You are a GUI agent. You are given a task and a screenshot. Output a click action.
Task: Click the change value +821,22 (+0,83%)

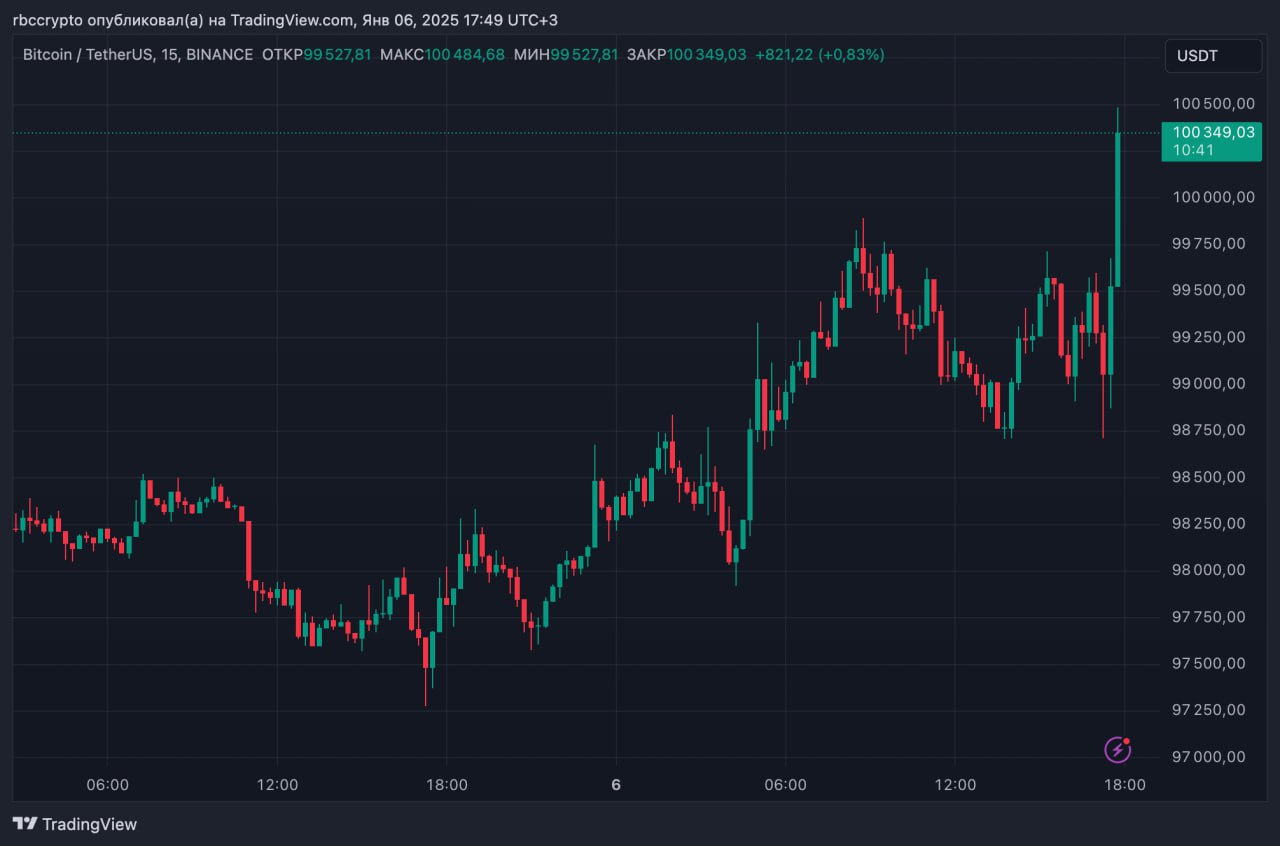tap(819, 55)
